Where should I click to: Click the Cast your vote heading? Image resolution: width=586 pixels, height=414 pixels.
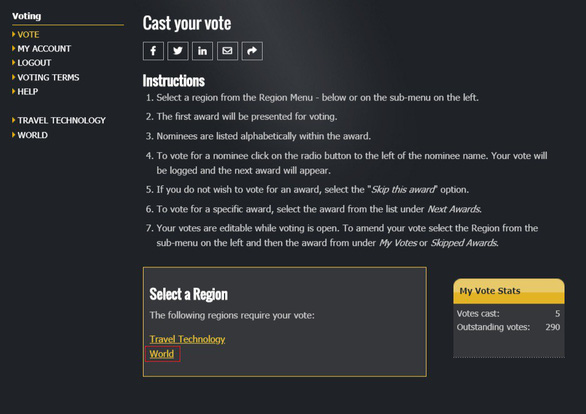point(187,24)
